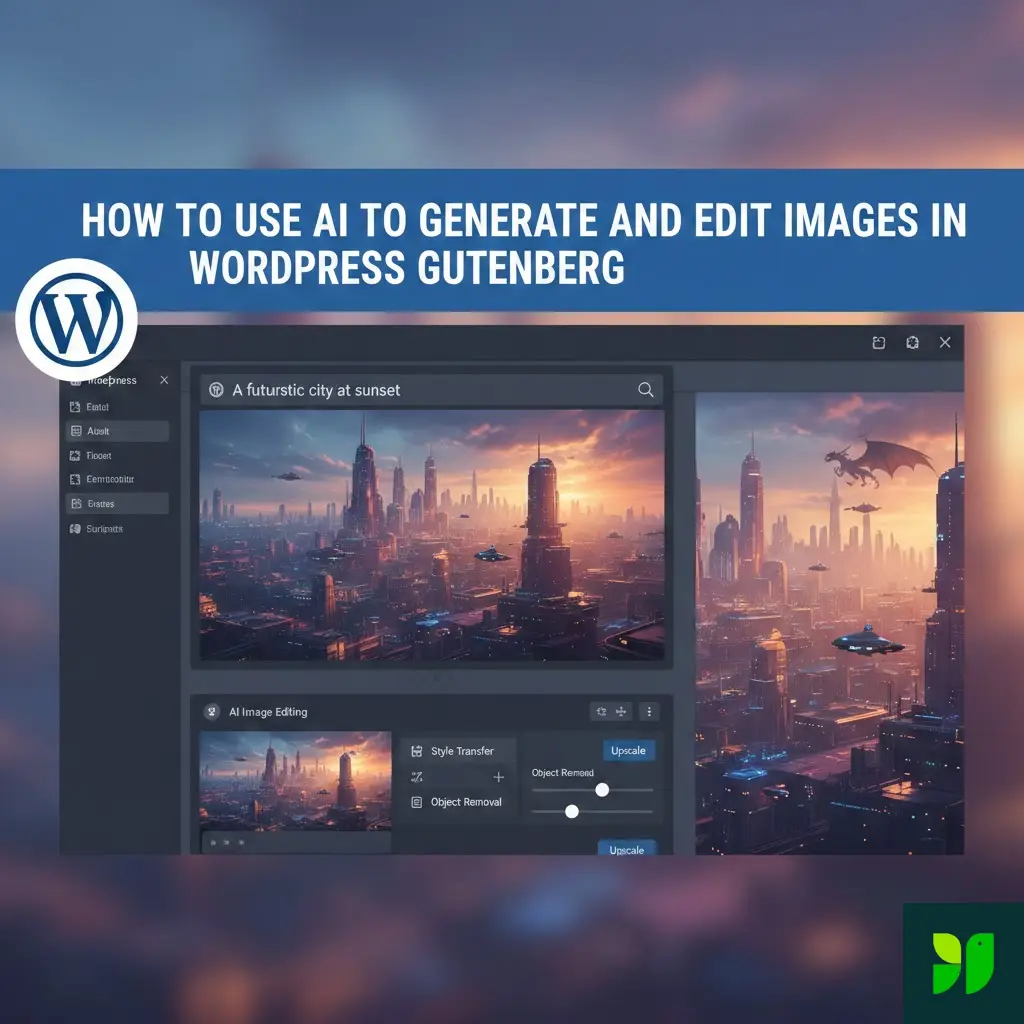Open the settings gear in the window title bar

click(911, 342)
